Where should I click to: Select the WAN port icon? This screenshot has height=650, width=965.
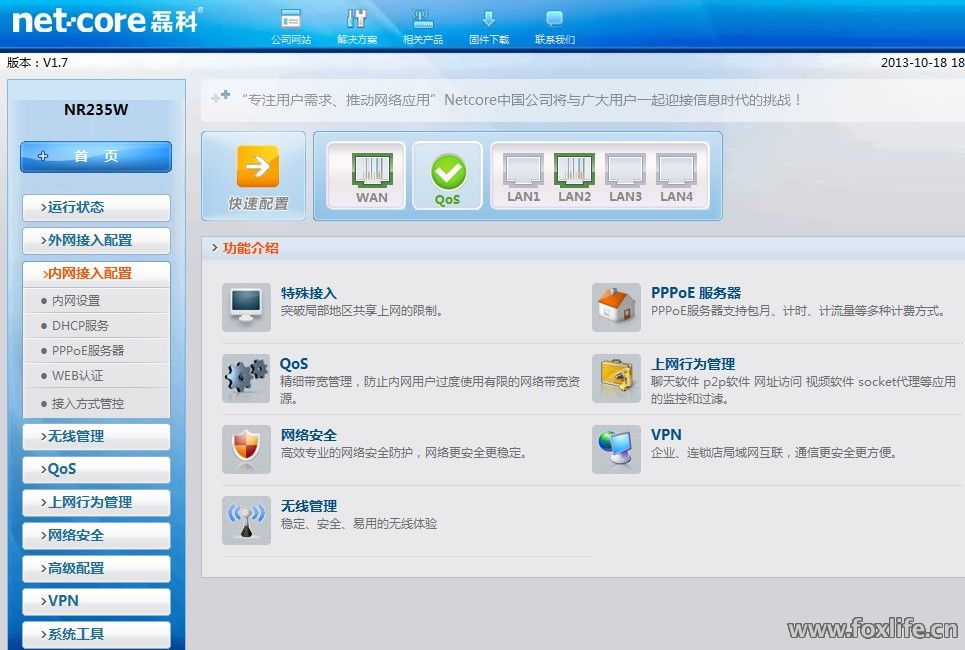(x=372, y=170)
